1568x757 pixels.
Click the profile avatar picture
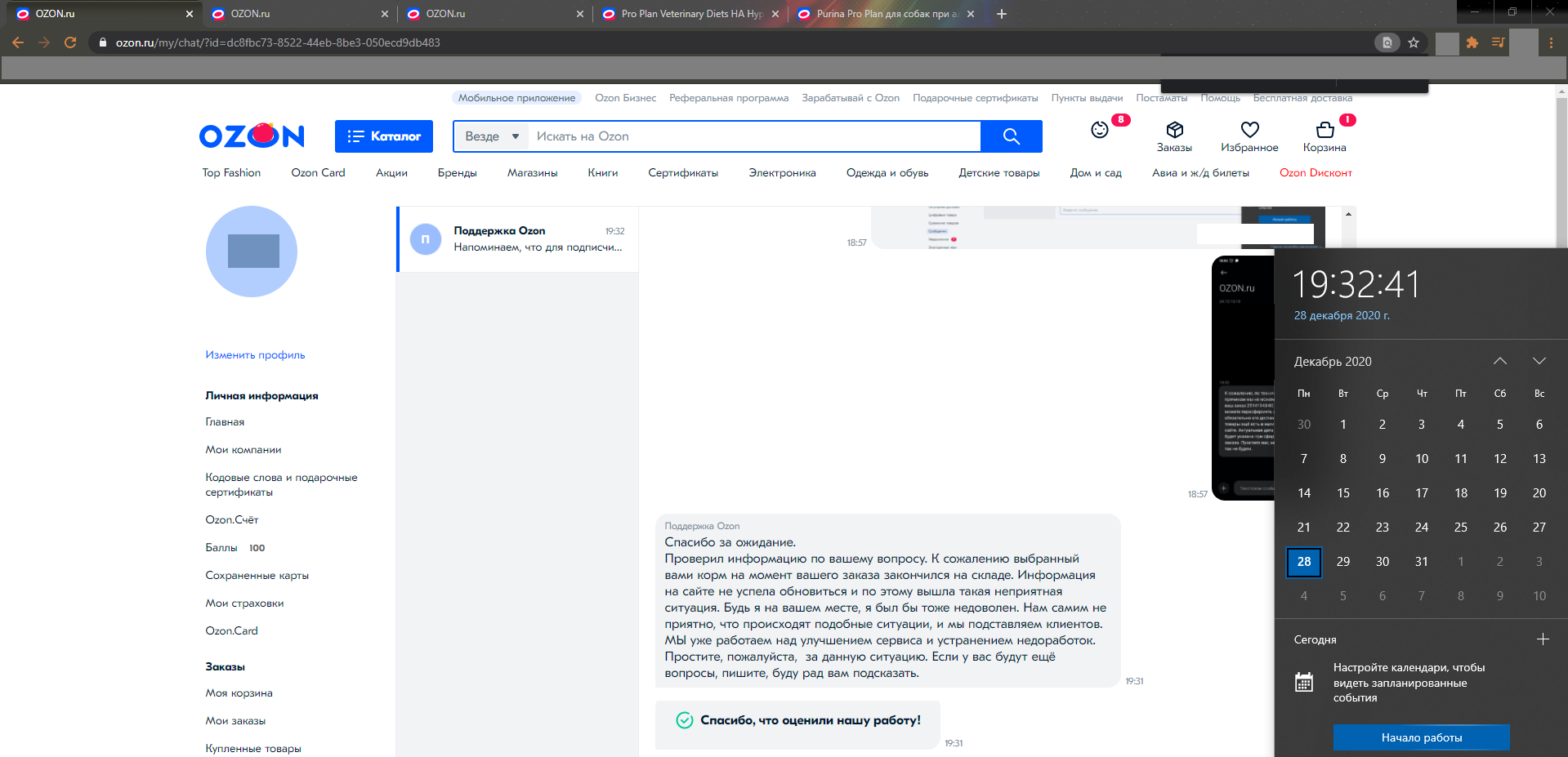252,252
